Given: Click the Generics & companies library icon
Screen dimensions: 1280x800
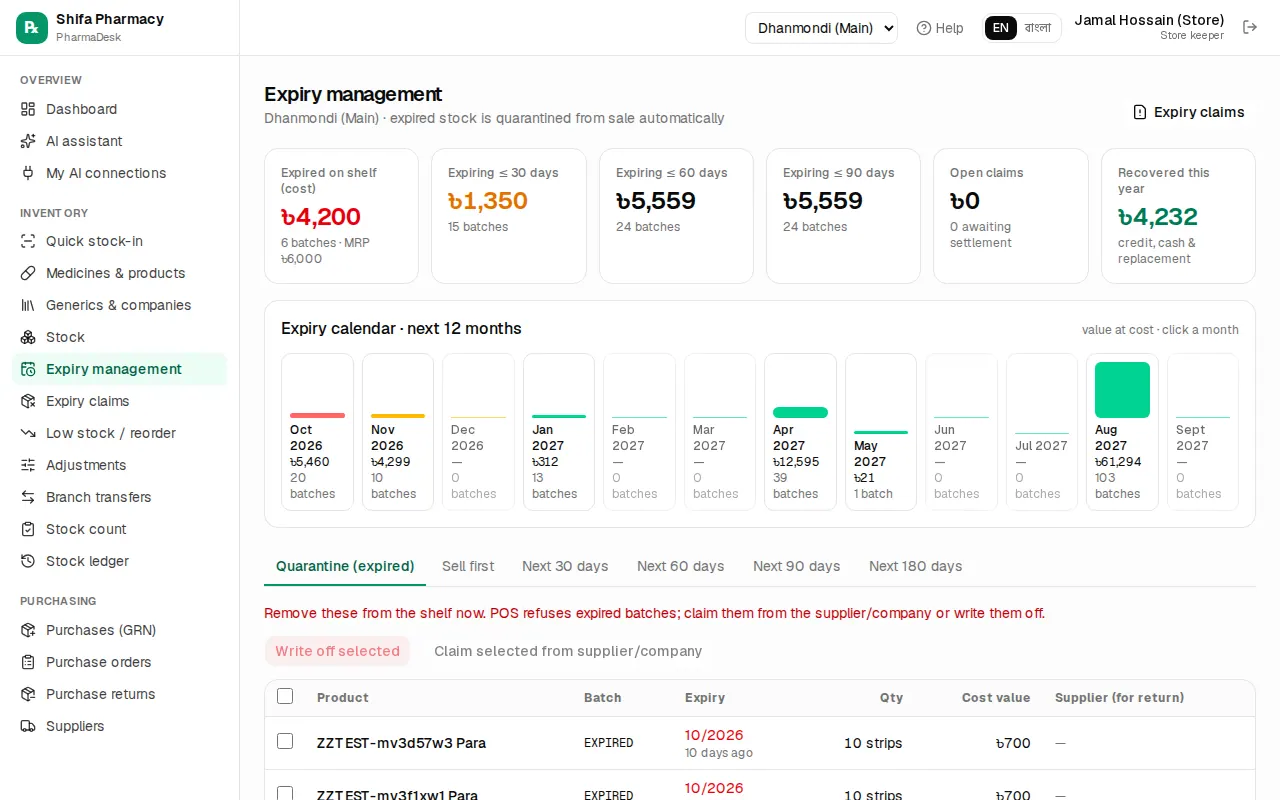Looking at the screenshot, I should click(x=28, y=305).
